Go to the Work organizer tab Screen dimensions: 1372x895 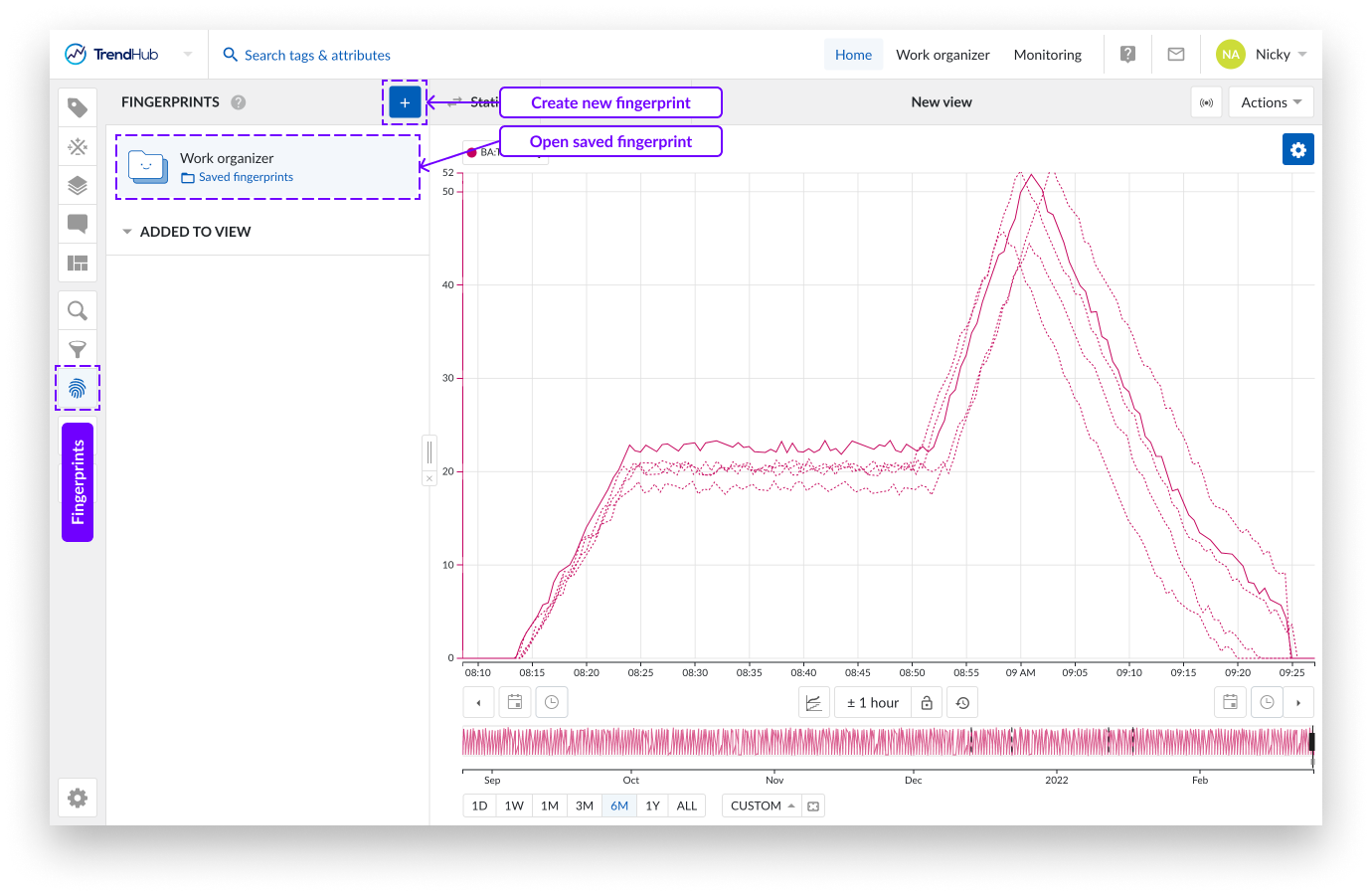[x=942, y=55]
